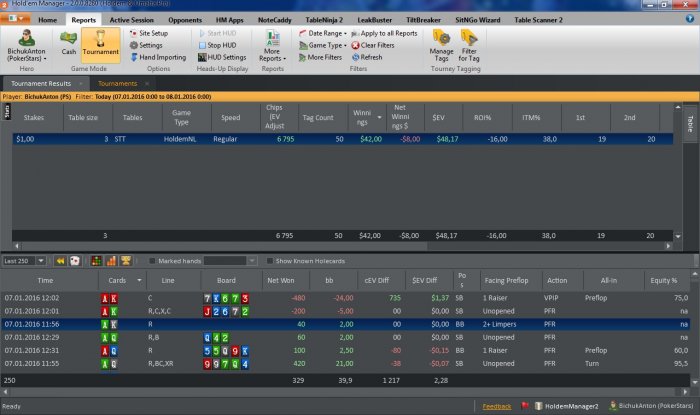Image resolution: width=700 pixels, height=415 pixels.
Task: Click the colored grid matrix icon
Action: (x=96, y=261)
